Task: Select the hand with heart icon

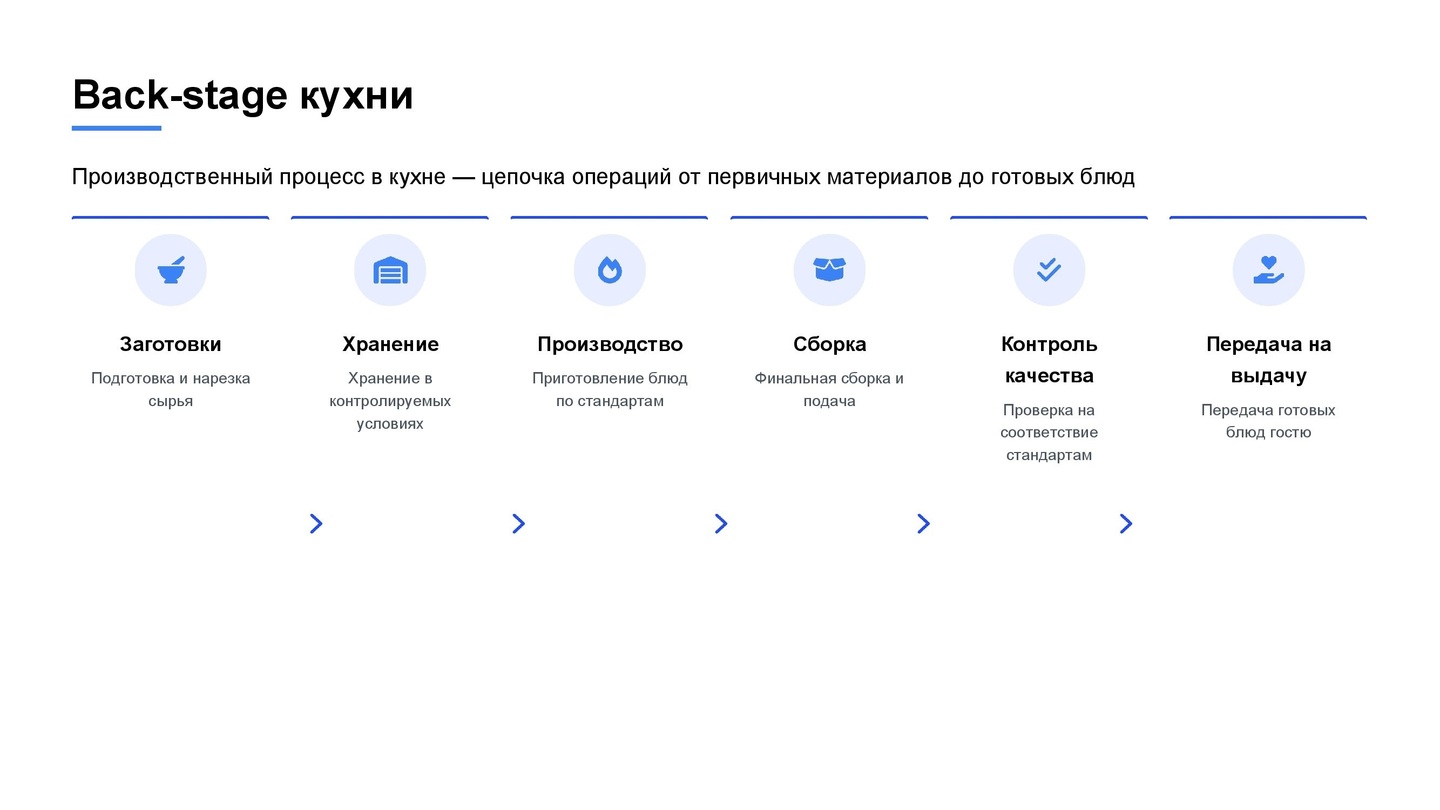Action: click(x=1269, y=270)
